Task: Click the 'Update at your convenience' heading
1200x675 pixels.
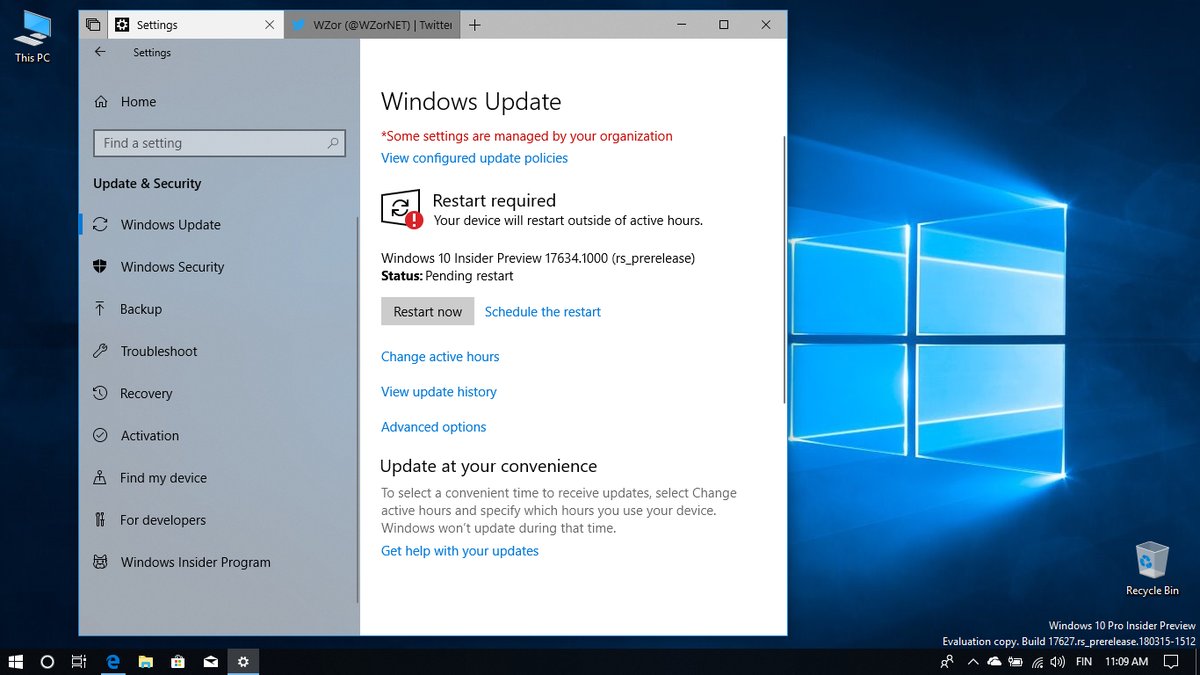Action: click(489, 466)
